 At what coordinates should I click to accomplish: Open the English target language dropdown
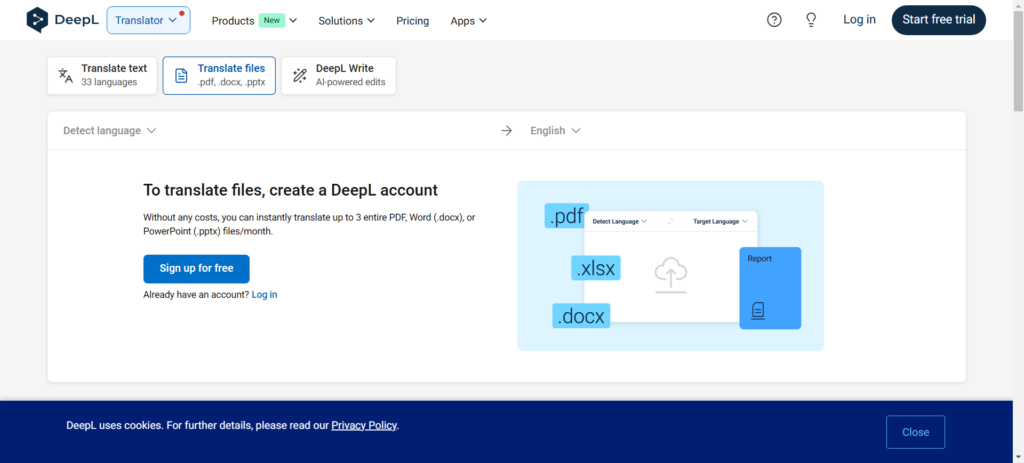555,131
